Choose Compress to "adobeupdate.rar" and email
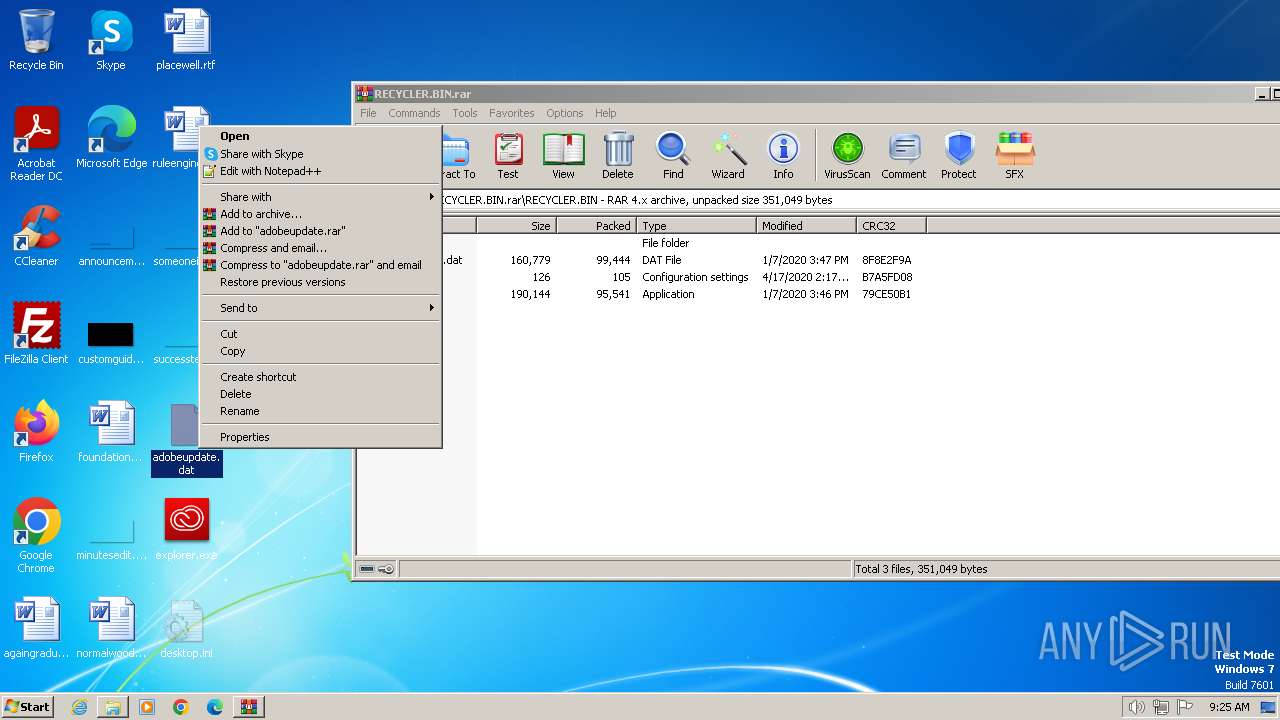This screenshot has width=1280, height=720. pyautogui.click(x=320, y=265)
